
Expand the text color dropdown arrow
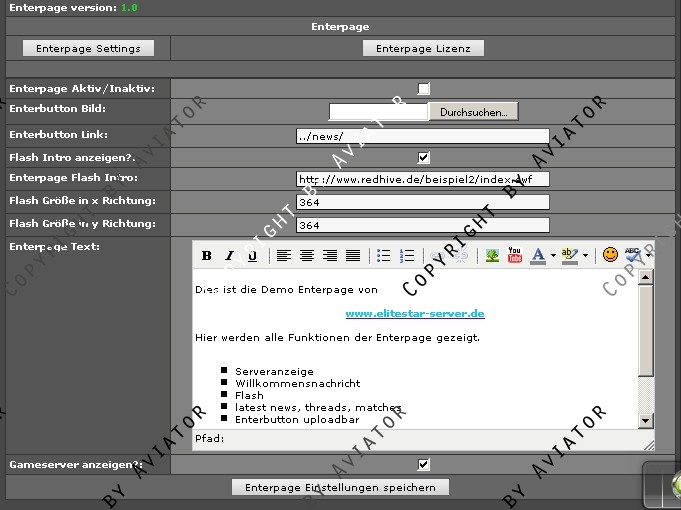point(553,256)
